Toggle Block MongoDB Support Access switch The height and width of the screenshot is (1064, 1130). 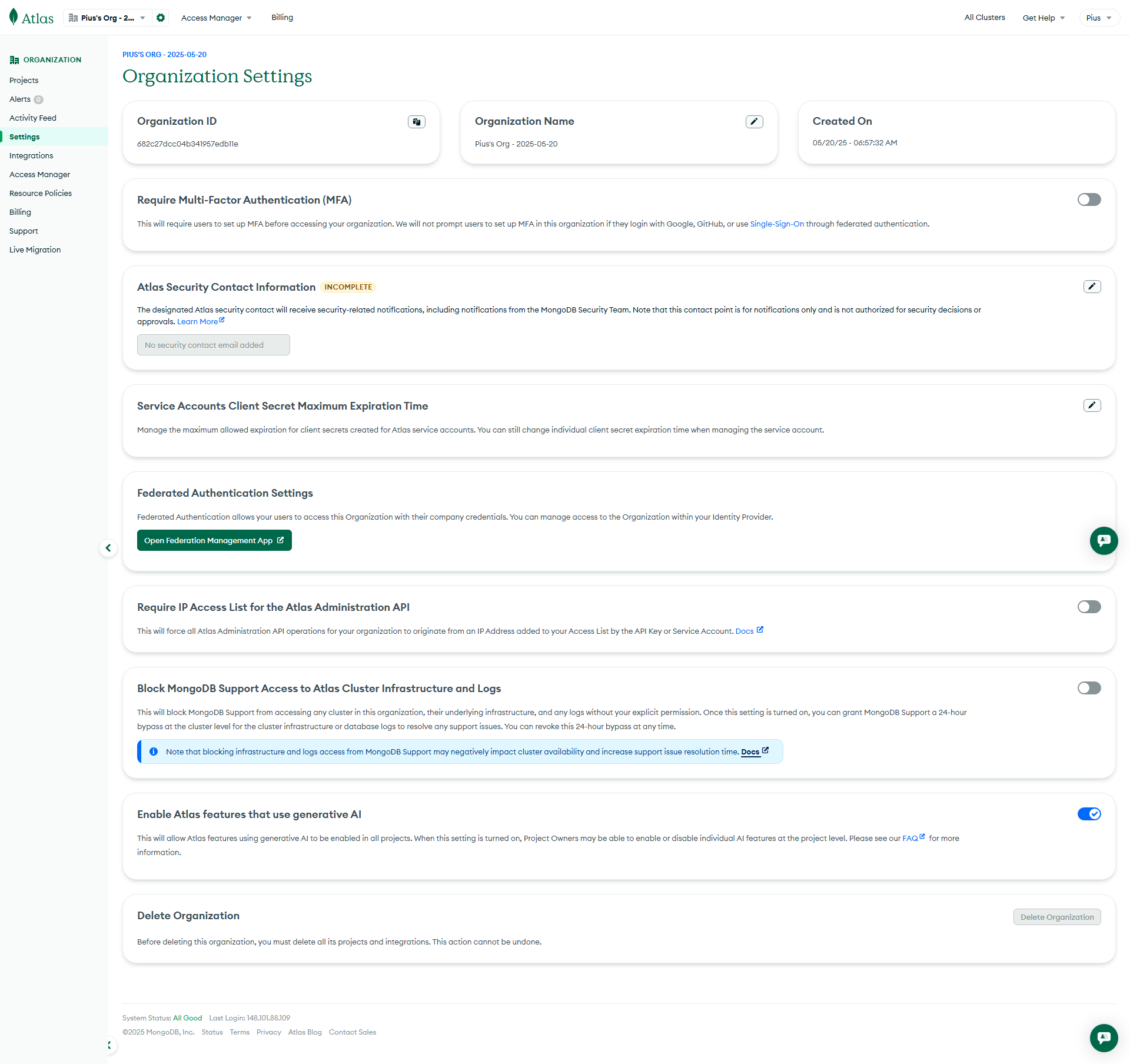(1089, 688)
